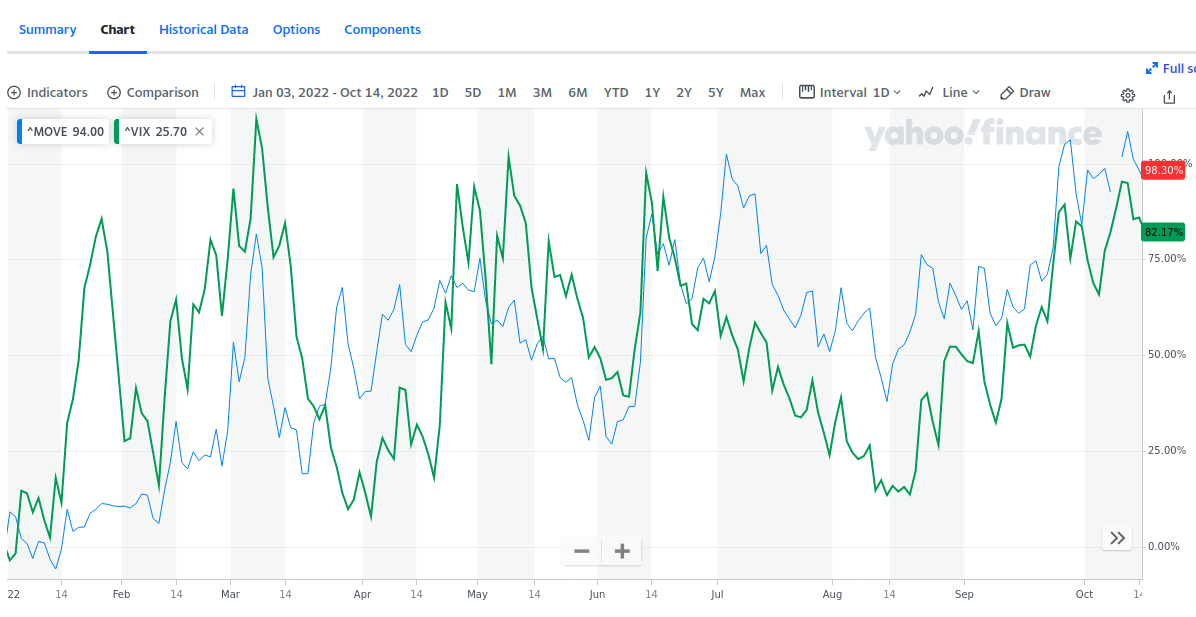The width and height of the screenshot is (1196, 617).
Task: Zoom in with the plus button
Action: 622,551
